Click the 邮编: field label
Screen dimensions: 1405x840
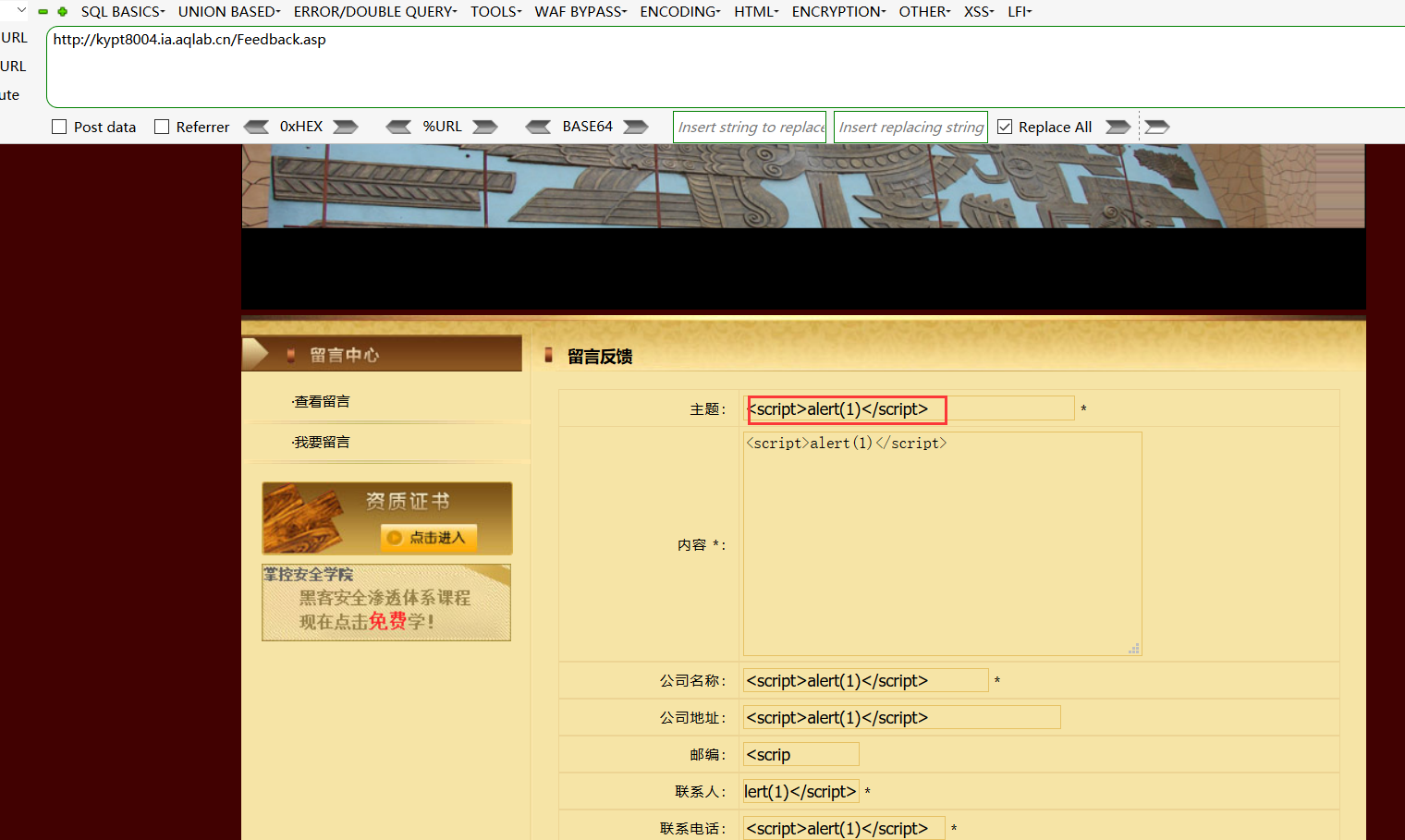pos(708,755)
